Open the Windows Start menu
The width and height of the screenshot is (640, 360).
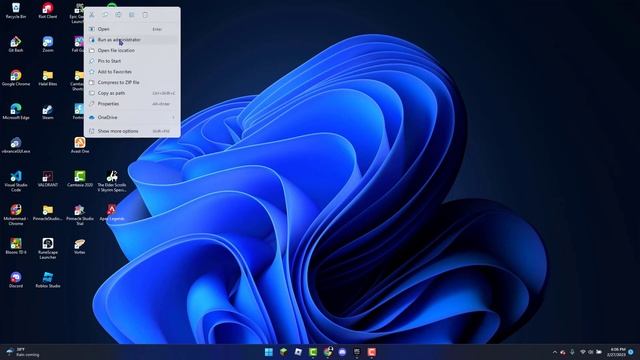pyautogui.click(x=269, y=352)
